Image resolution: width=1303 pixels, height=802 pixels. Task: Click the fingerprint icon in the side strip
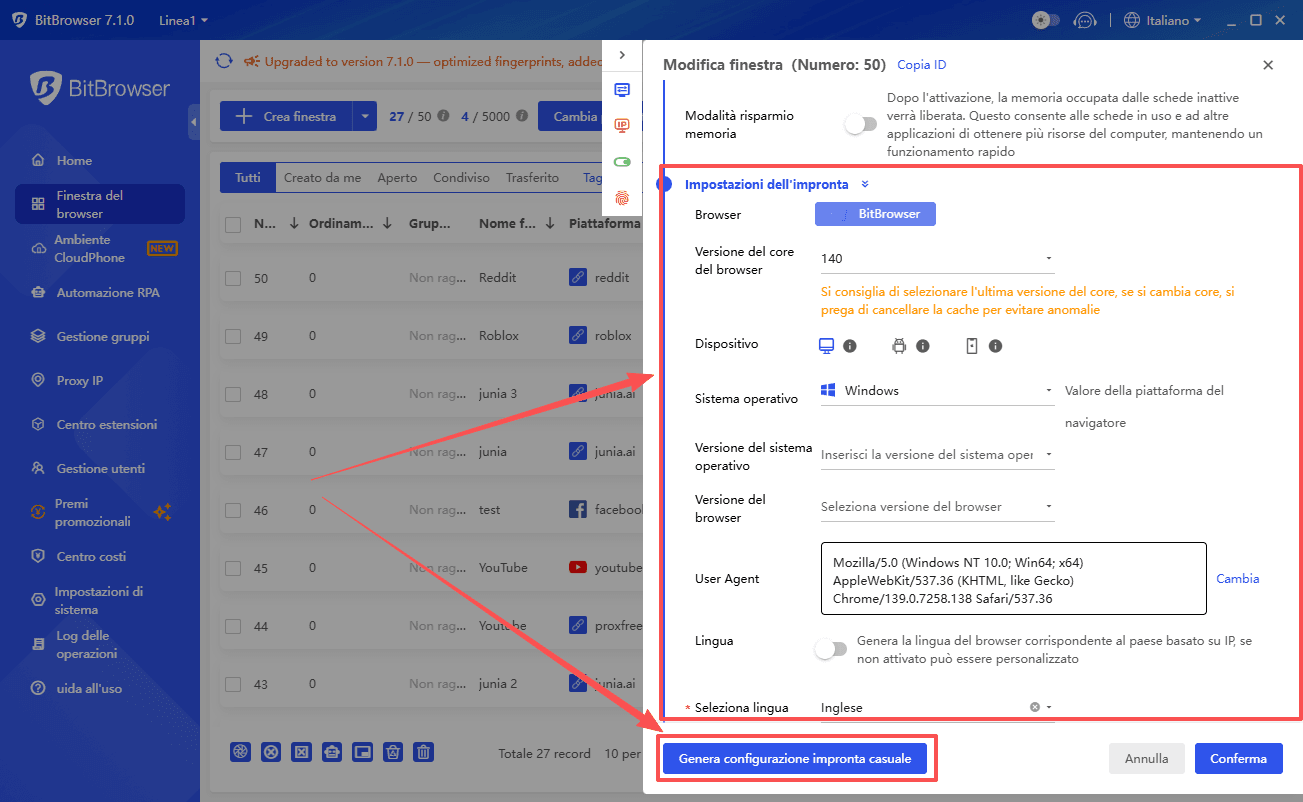coord(622,198)
